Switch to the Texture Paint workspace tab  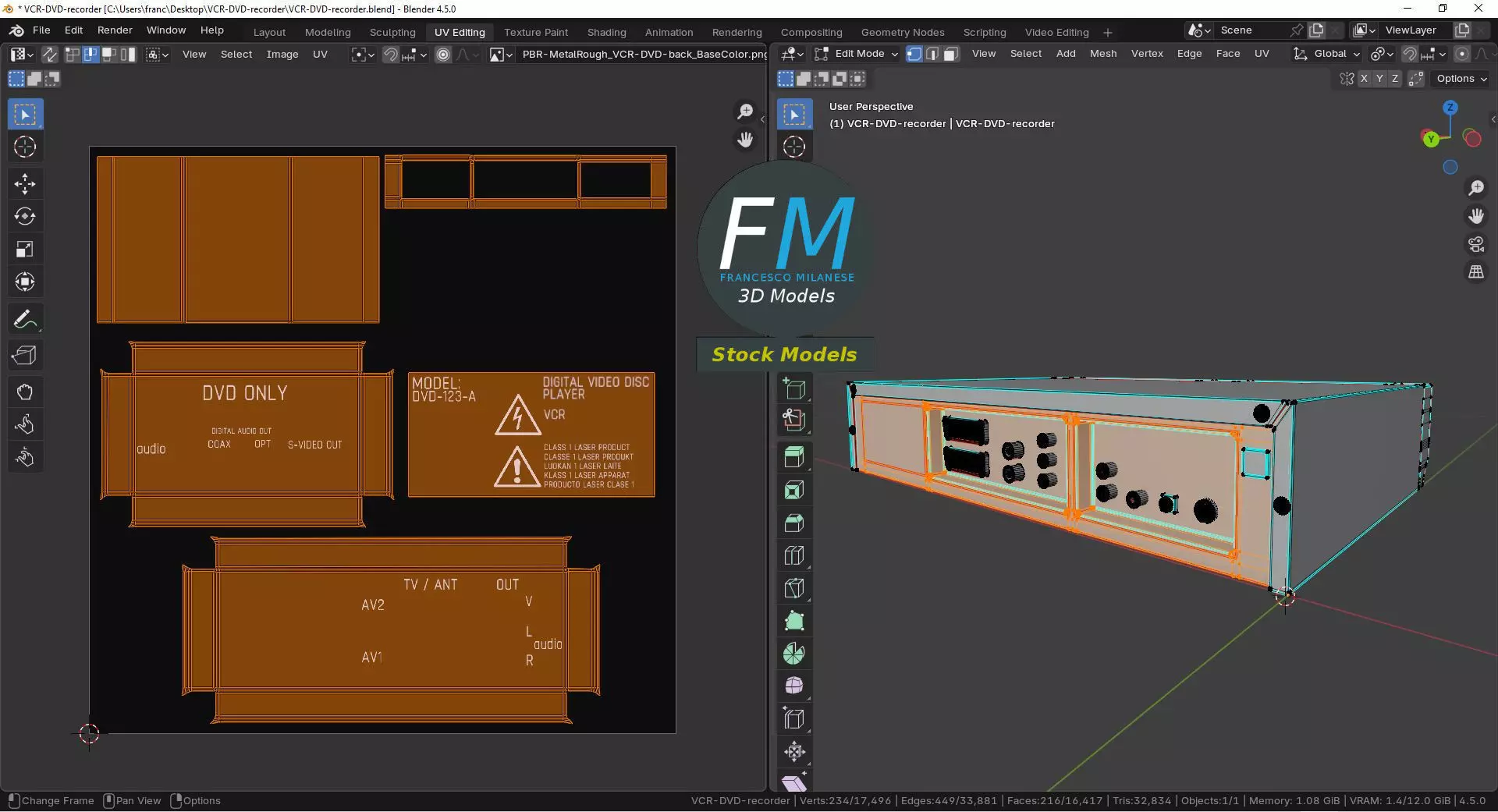click(x=536, y=32)
